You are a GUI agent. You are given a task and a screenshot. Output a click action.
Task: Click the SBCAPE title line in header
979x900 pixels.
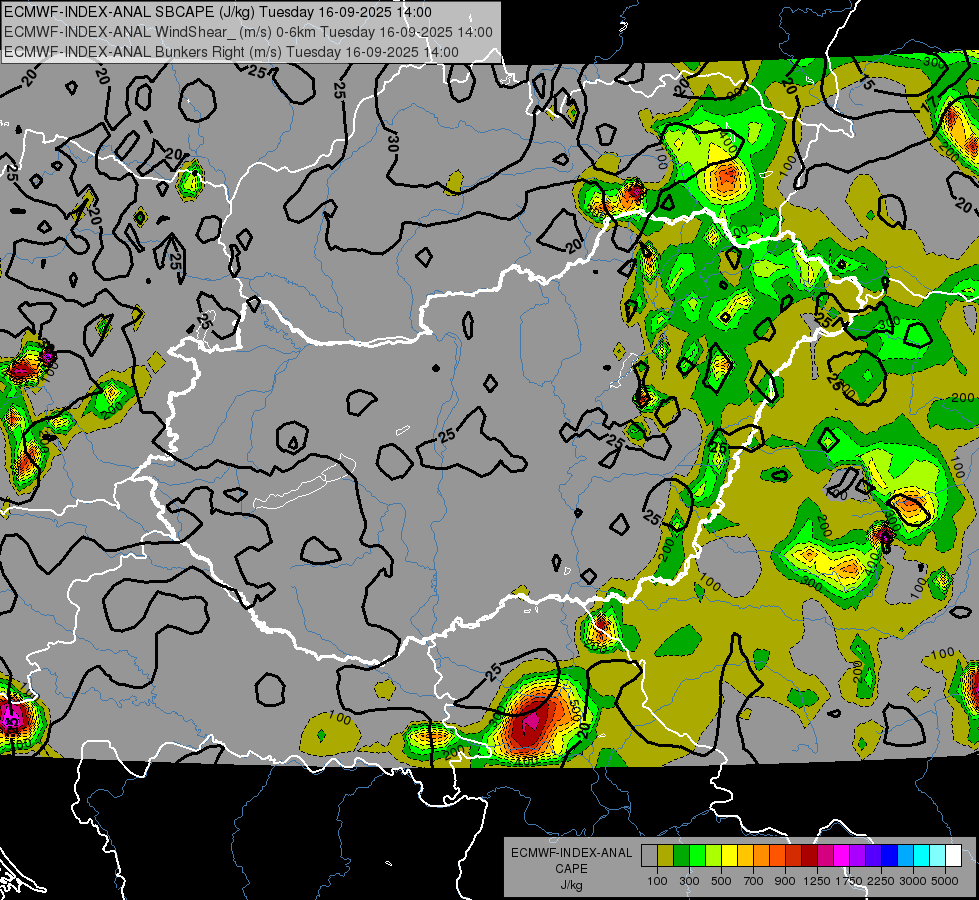tap(218, 12)
